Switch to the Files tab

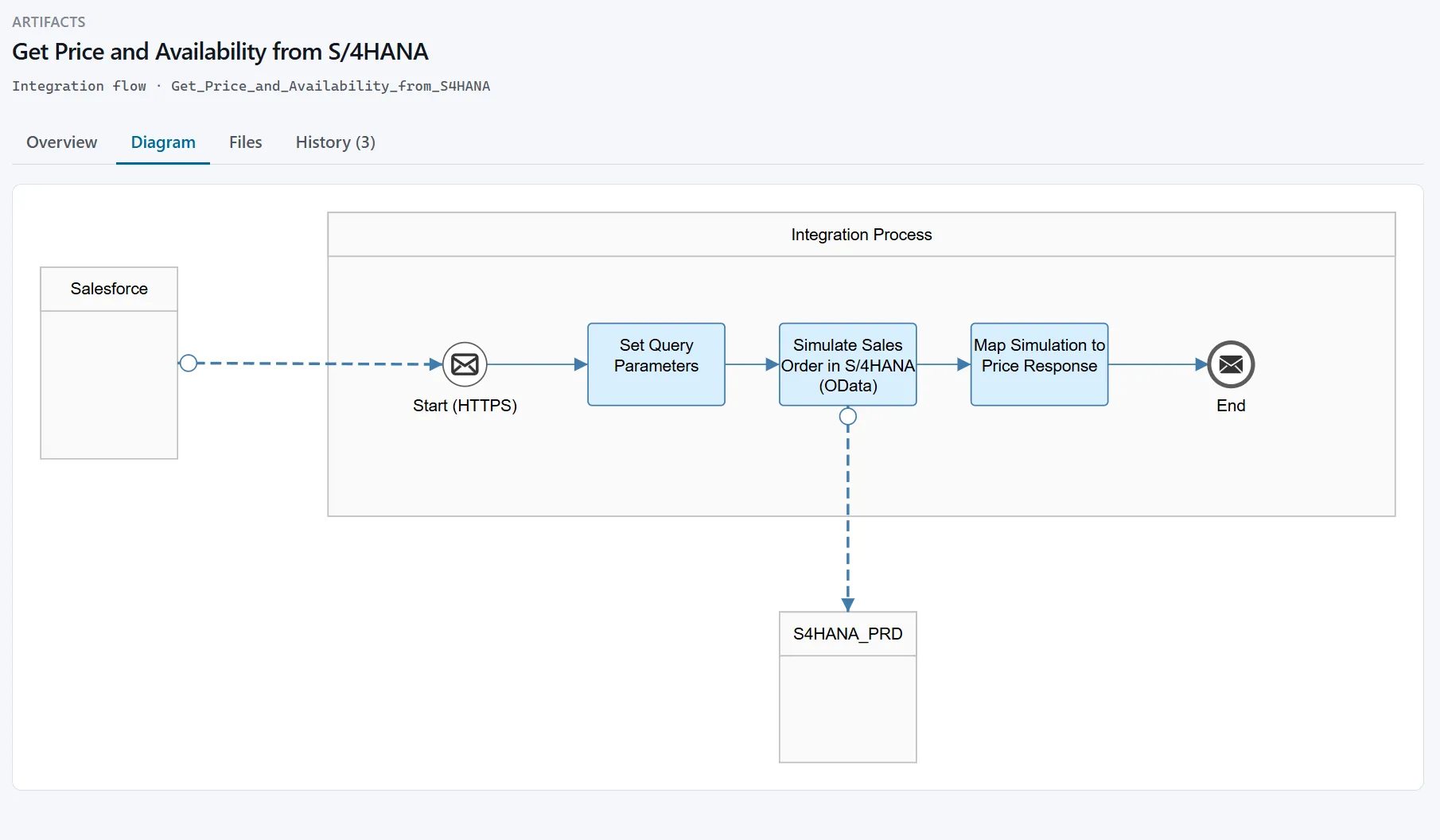point(245,142)
